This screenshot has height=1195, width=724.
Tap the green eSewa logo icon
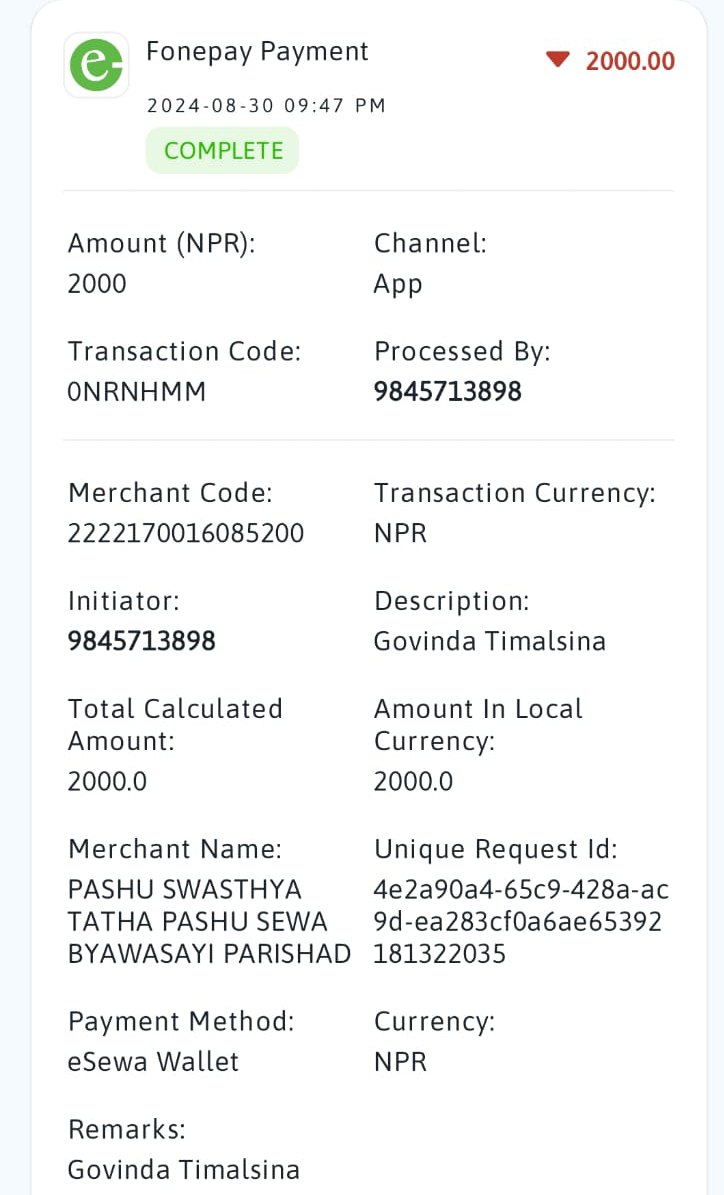(x=96, y=65)
